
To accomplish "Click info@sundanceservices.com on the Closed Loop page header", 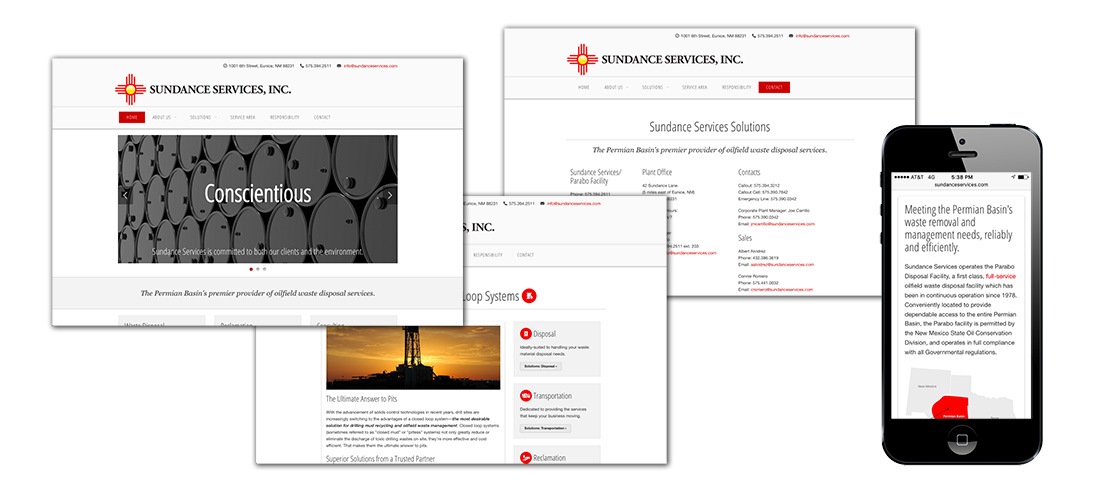I will pos(573,203).
